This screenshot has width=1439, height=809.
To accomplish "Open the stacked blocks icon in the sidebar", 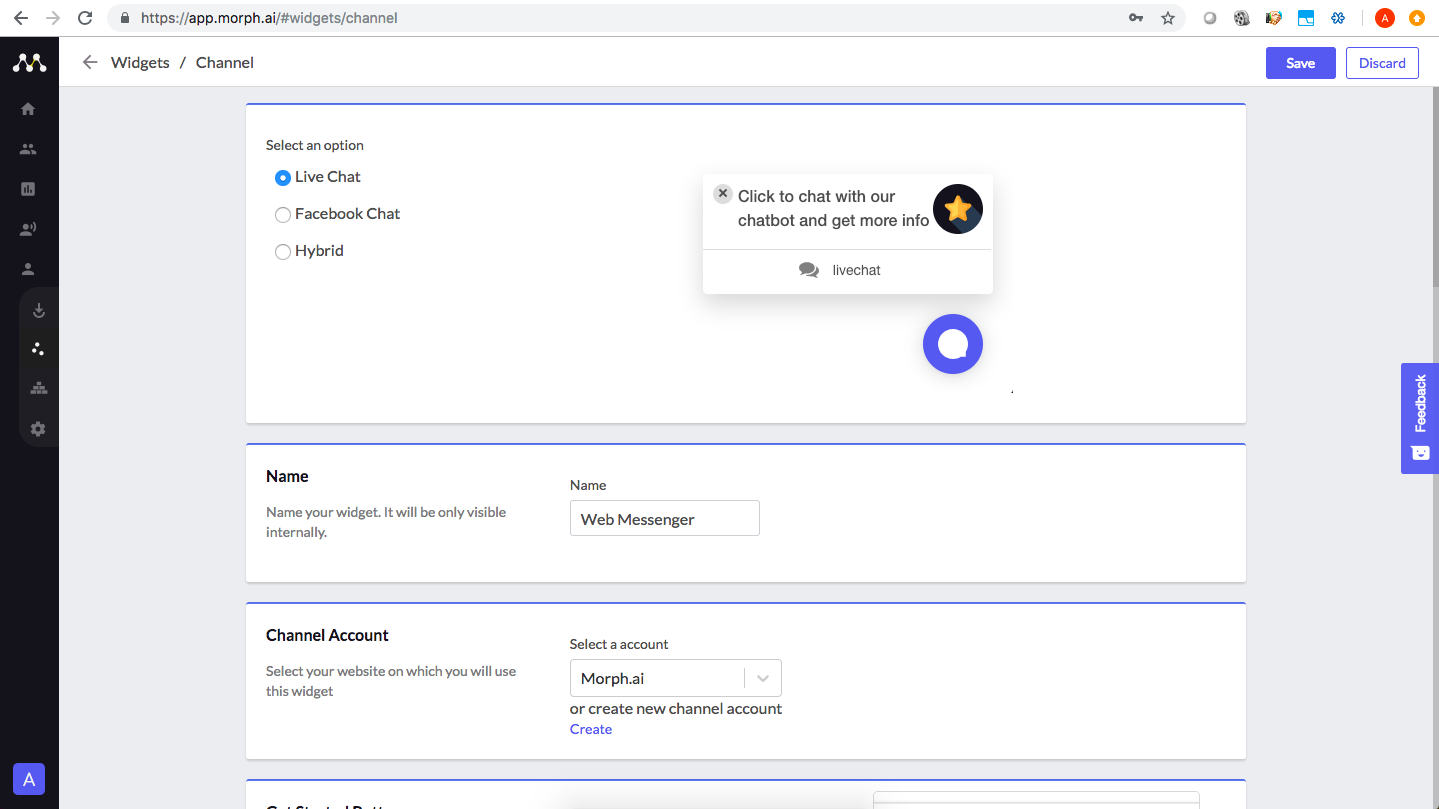I will (x=39, y=388).
